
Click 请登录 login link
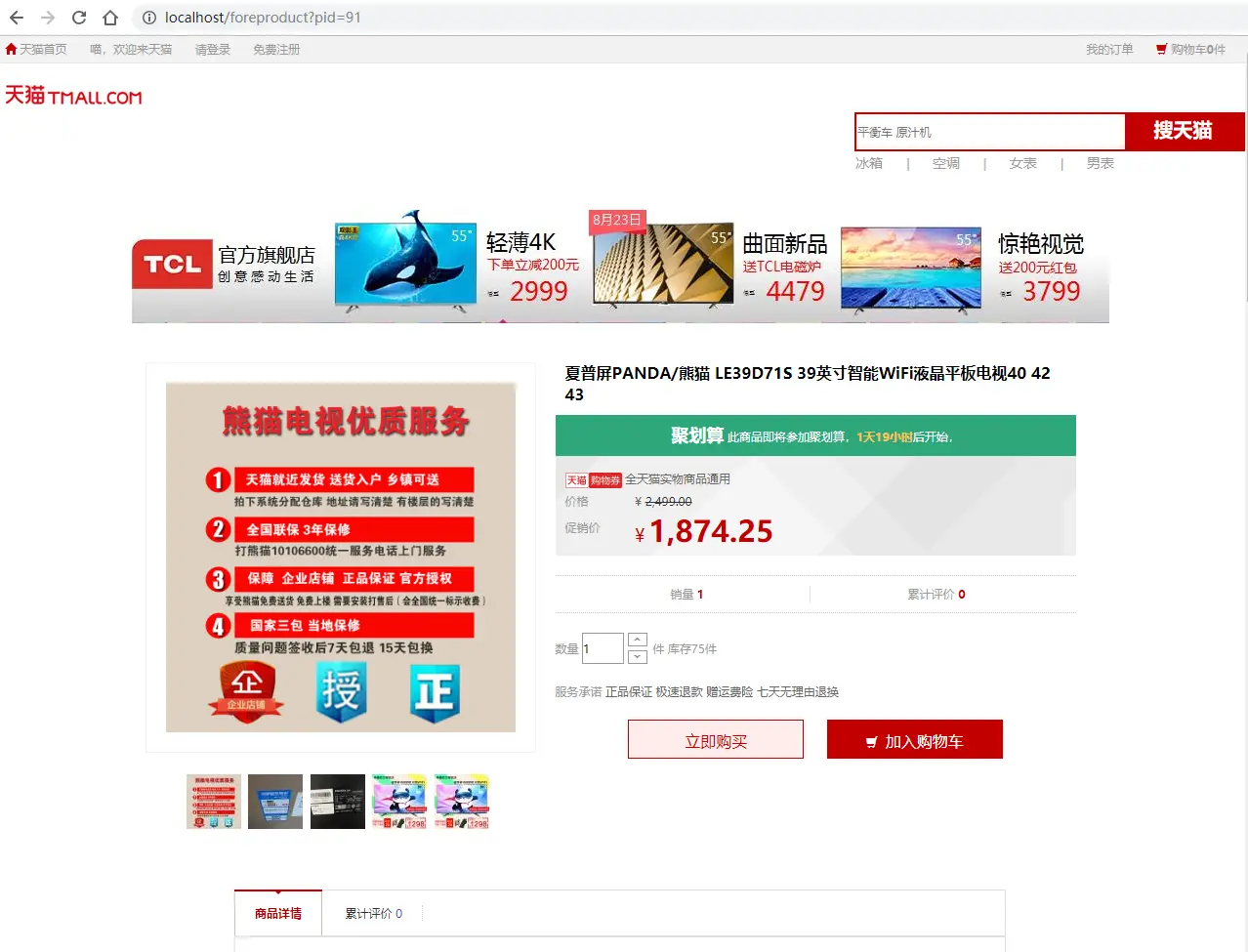click(x=212, y=49)
